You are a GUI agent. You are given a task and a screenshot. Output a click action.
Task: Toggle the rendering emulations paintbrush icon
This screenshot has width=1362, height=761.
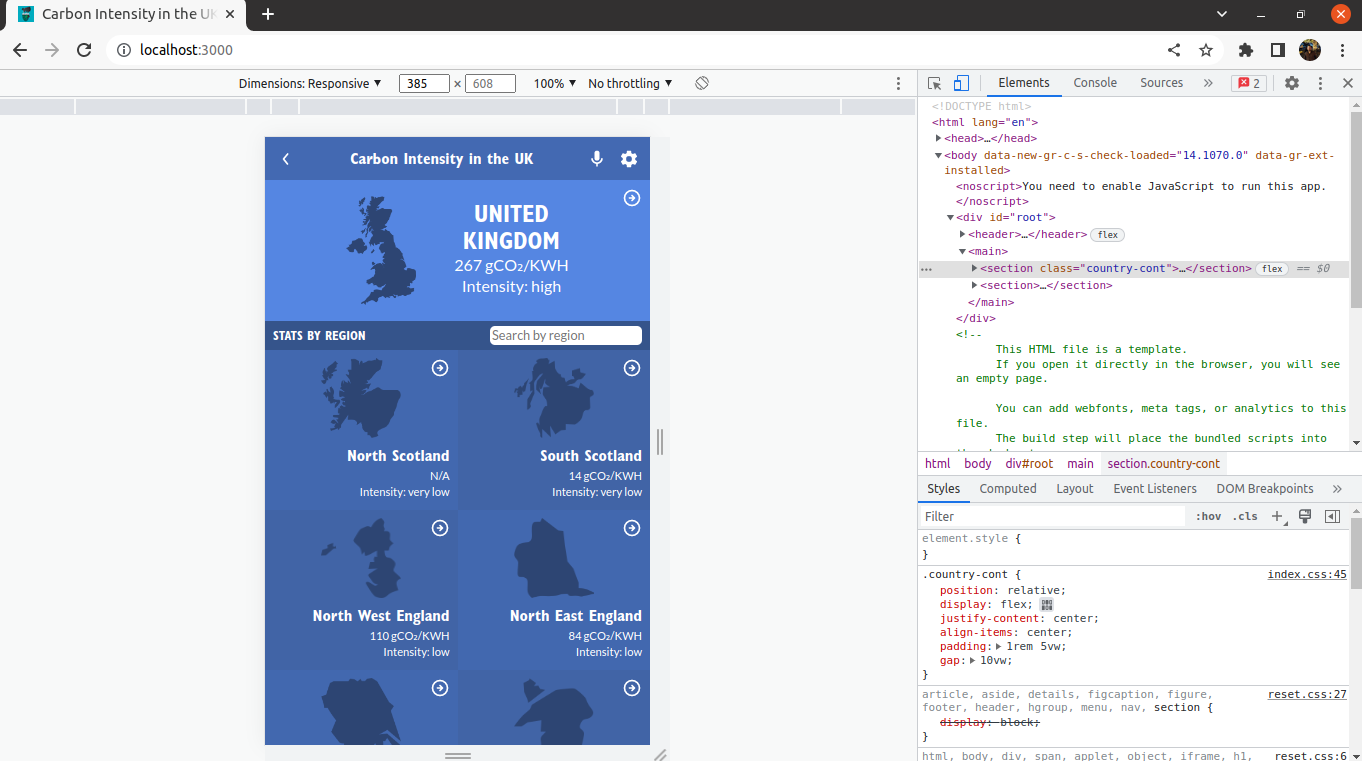click(1304, 516)
